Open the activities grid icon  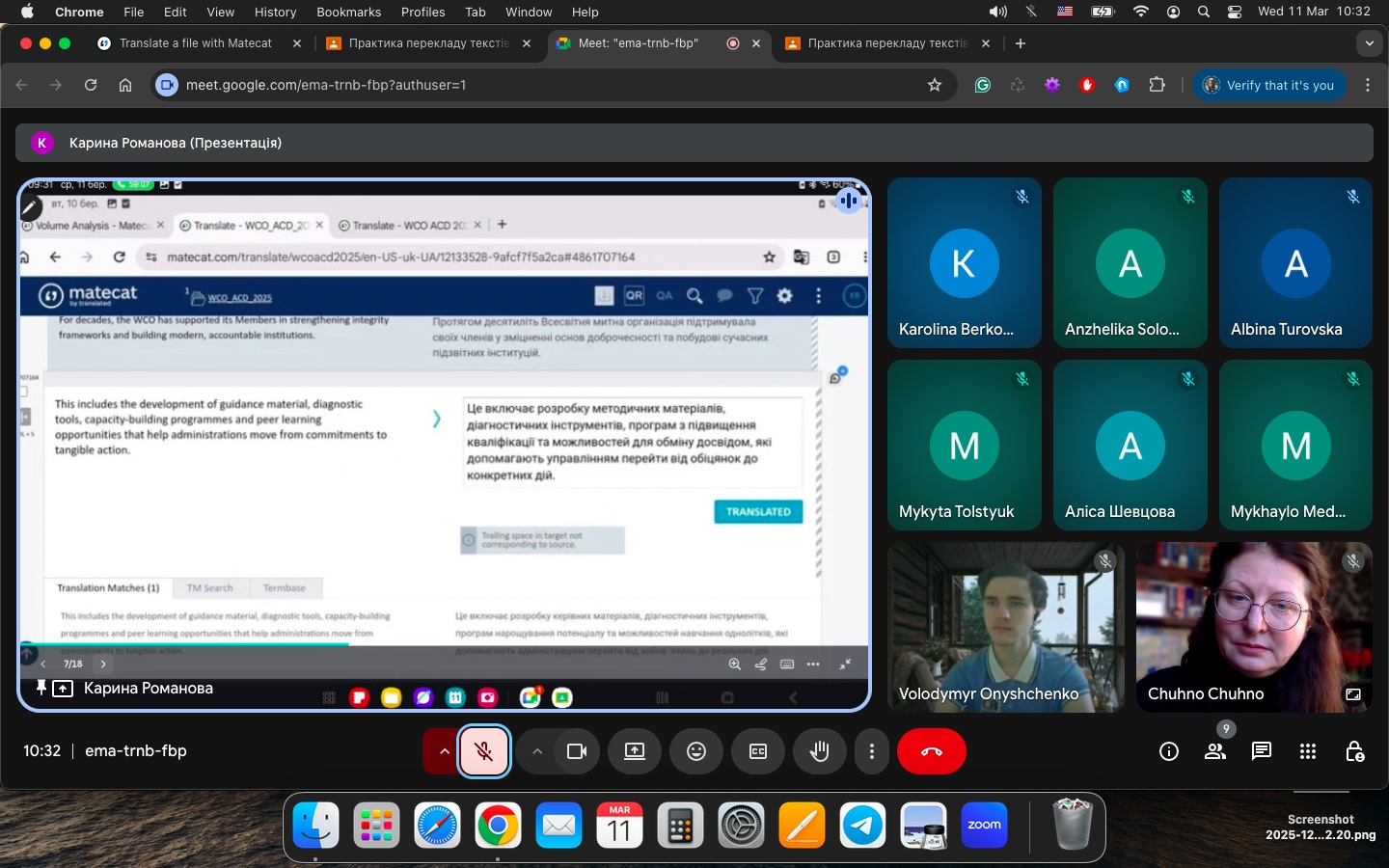[1308, 751]
